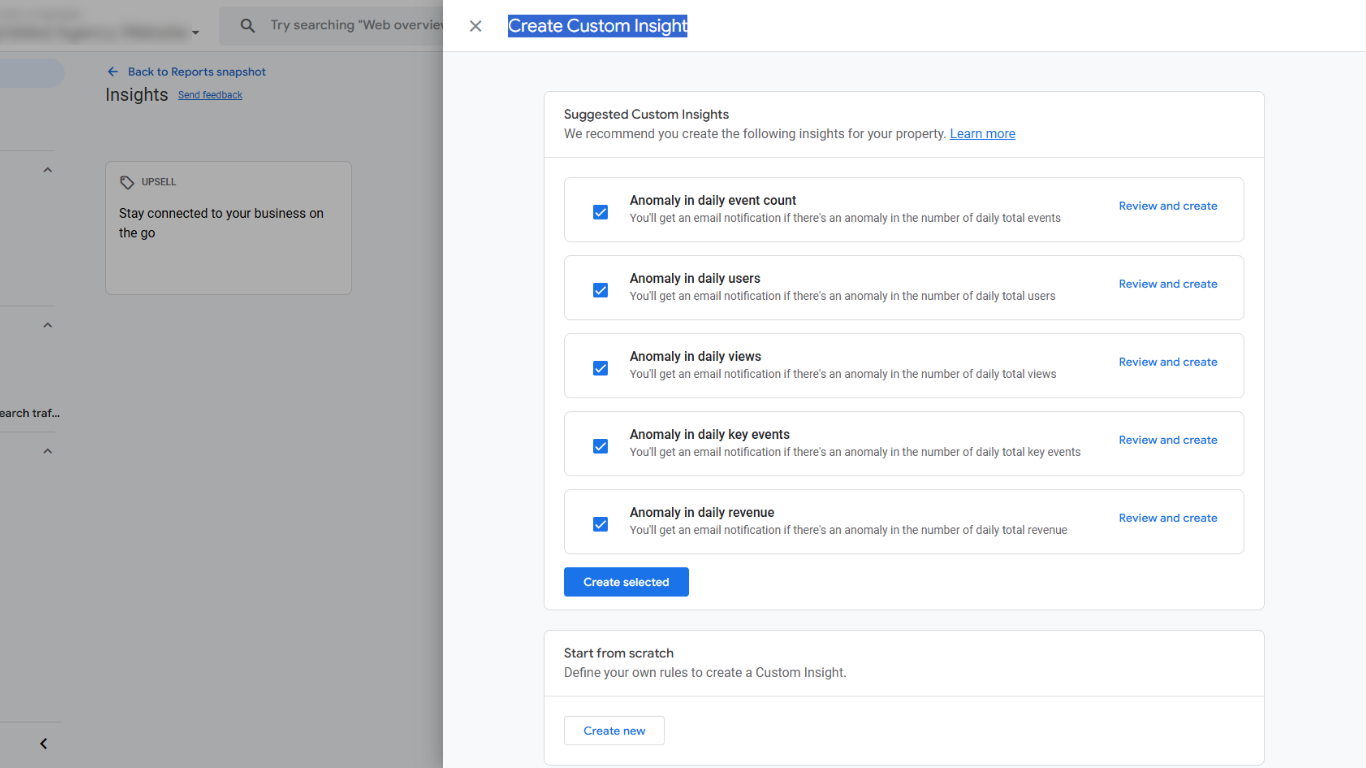This screenshot has height=768, width=1366.
Task: Uncheck Anomaly in daily event count
Action: click(x=600, y=212)
